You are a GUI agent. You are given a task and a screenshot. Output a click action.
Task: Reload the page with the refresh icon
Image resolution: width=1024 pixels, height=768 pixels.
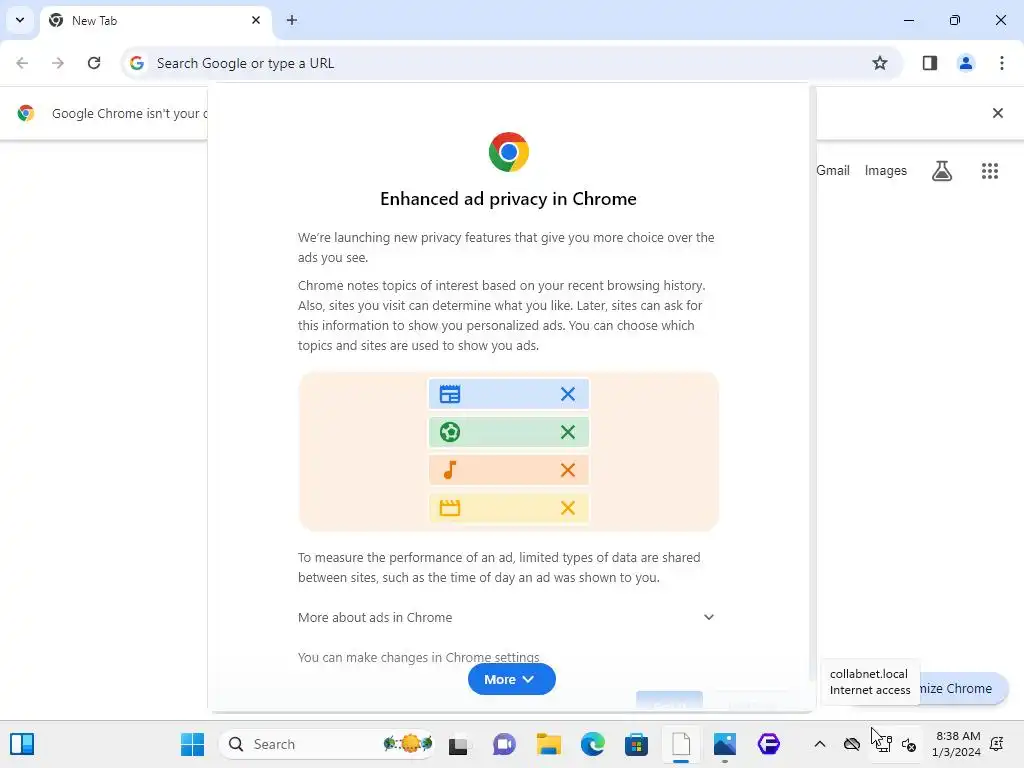click(94, 63)
